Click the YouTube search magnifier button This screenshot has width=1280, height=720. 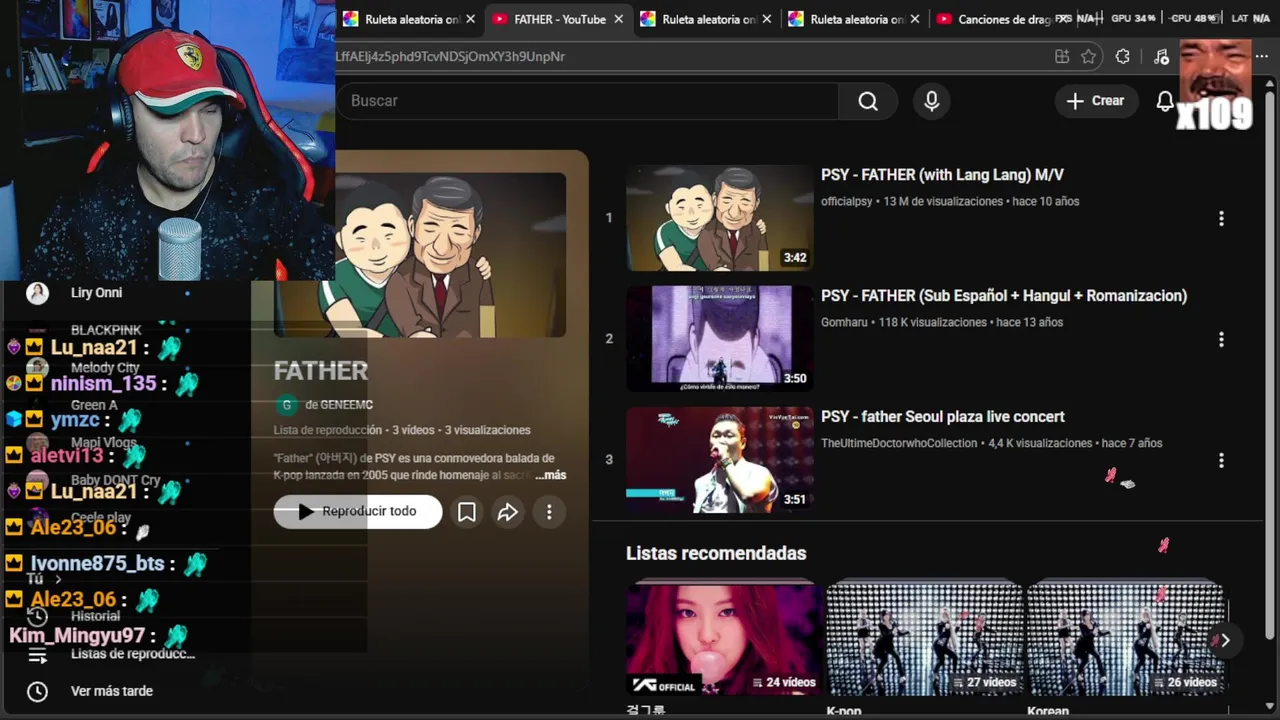click(867, 101)
